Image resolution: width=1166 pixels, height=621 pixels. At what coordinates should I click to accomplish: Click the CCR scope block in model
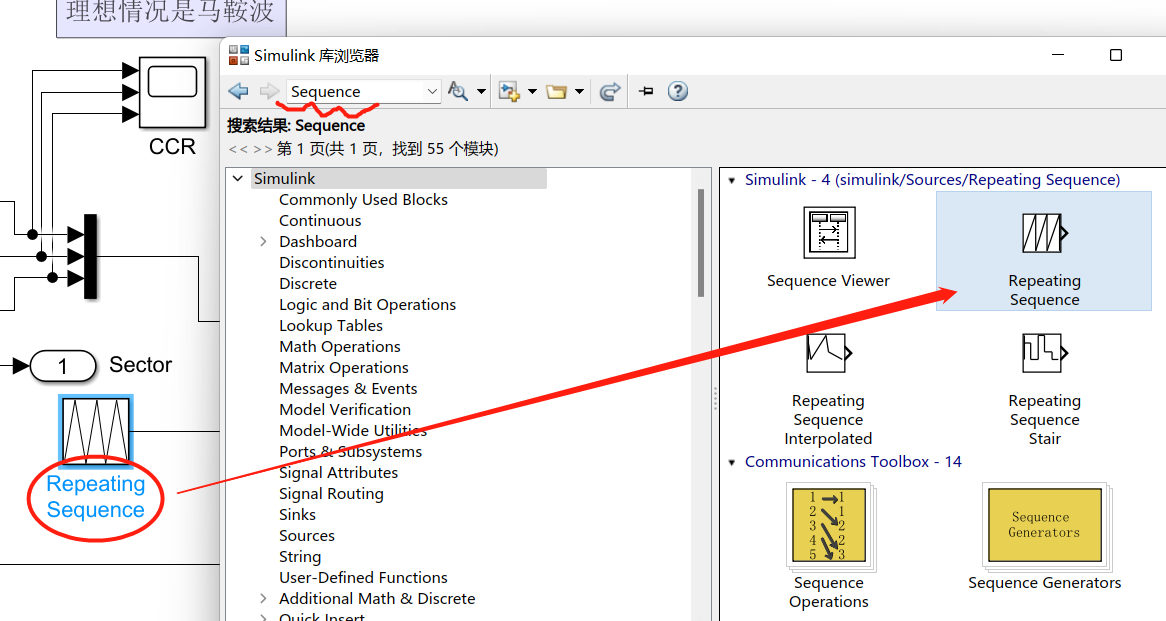click(x=173, y=92)
